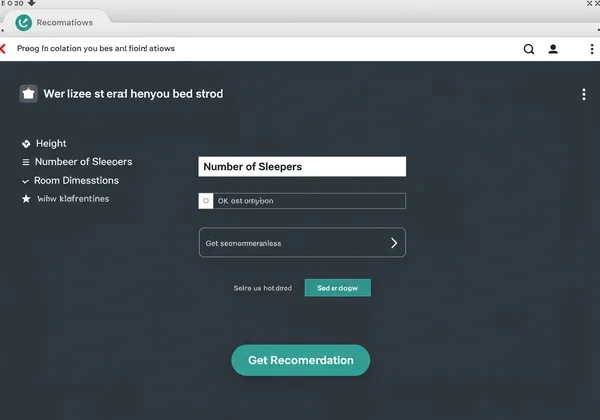Switch to the Recomatiows tab
The image size is (600, 420).
55,23
